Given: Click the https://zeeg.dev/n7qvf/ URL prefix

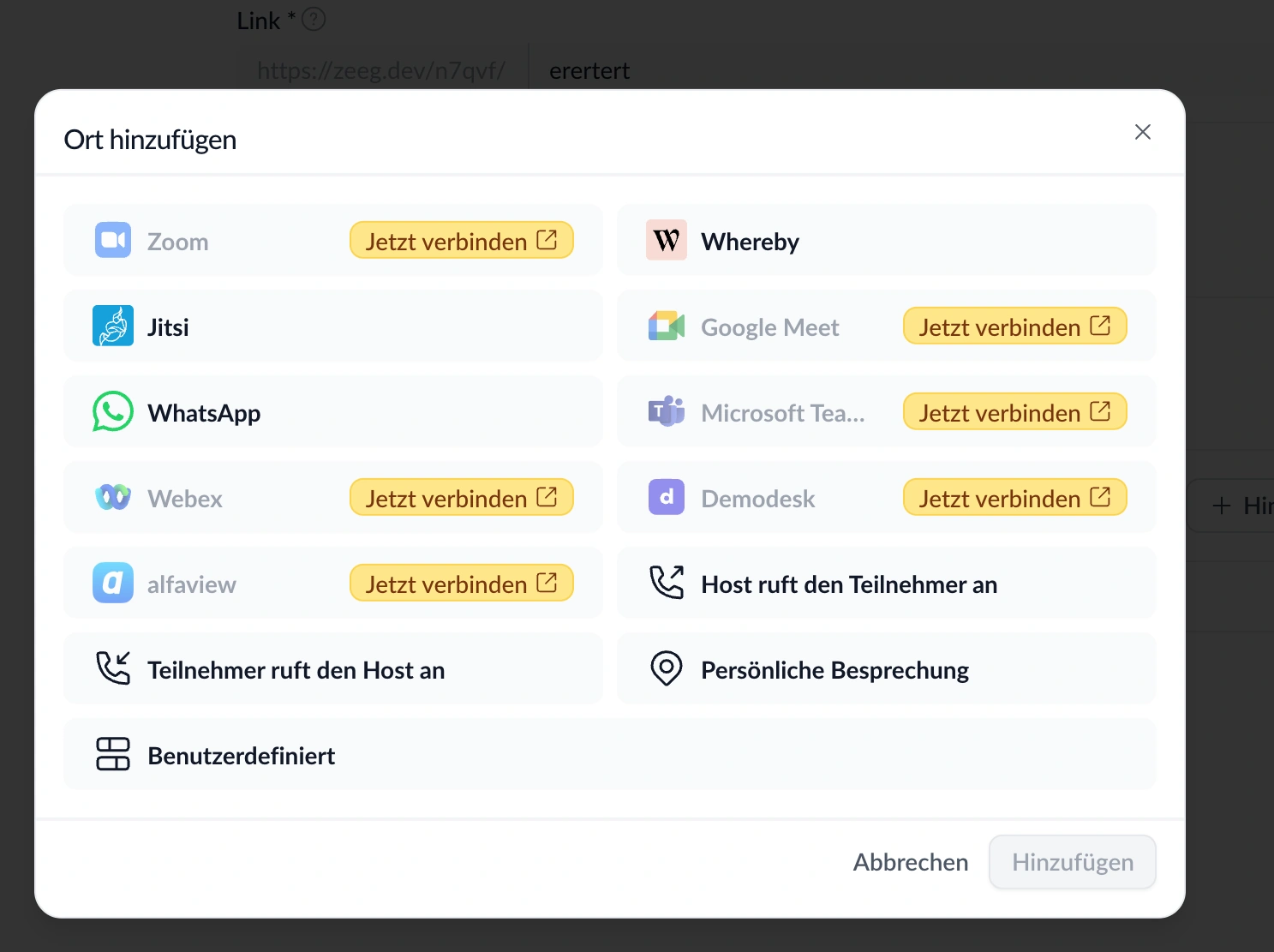Looking at the screenshot, I should point(381,70).
